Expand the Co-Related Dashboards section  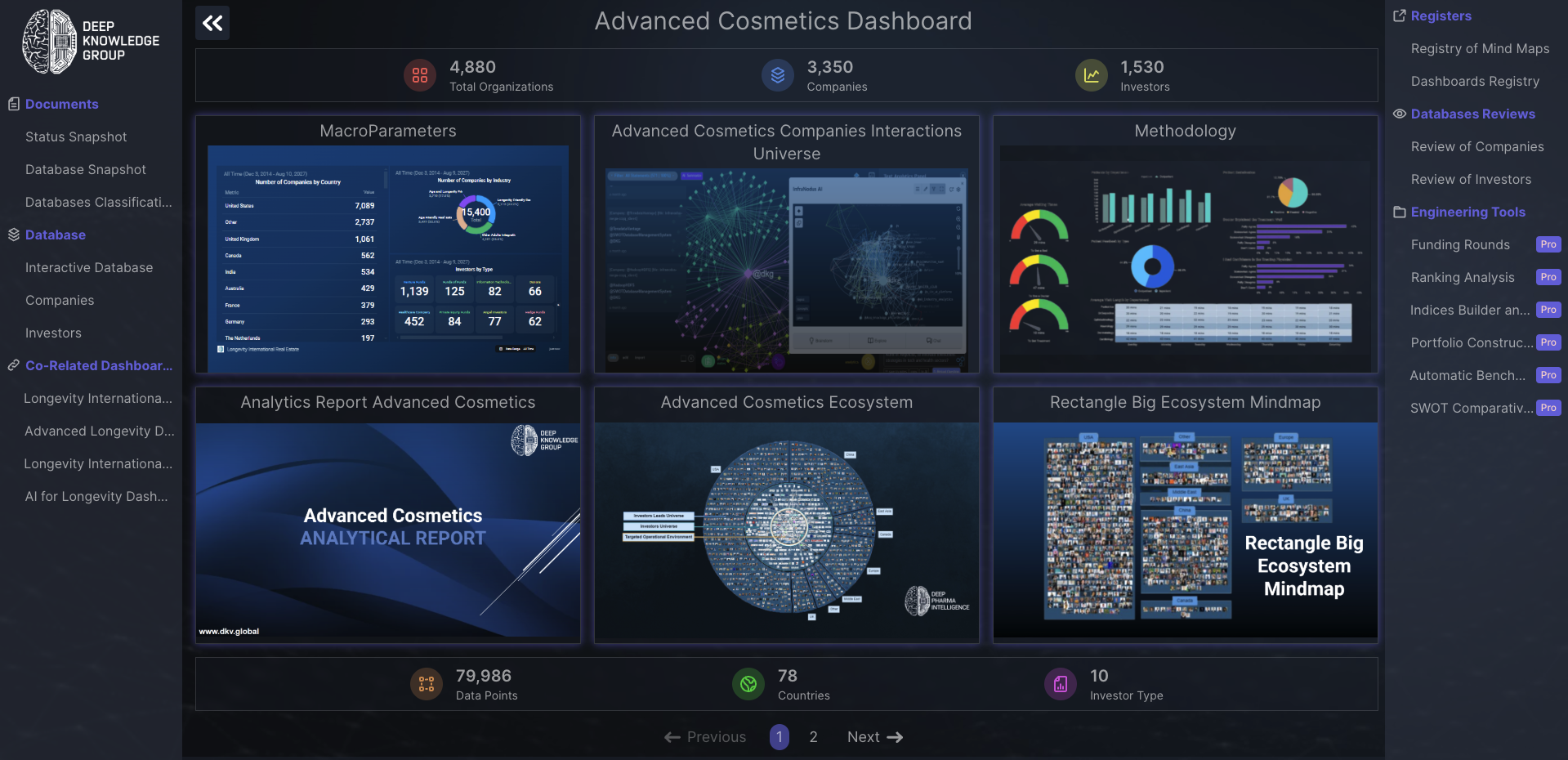[x=98, y=366]
